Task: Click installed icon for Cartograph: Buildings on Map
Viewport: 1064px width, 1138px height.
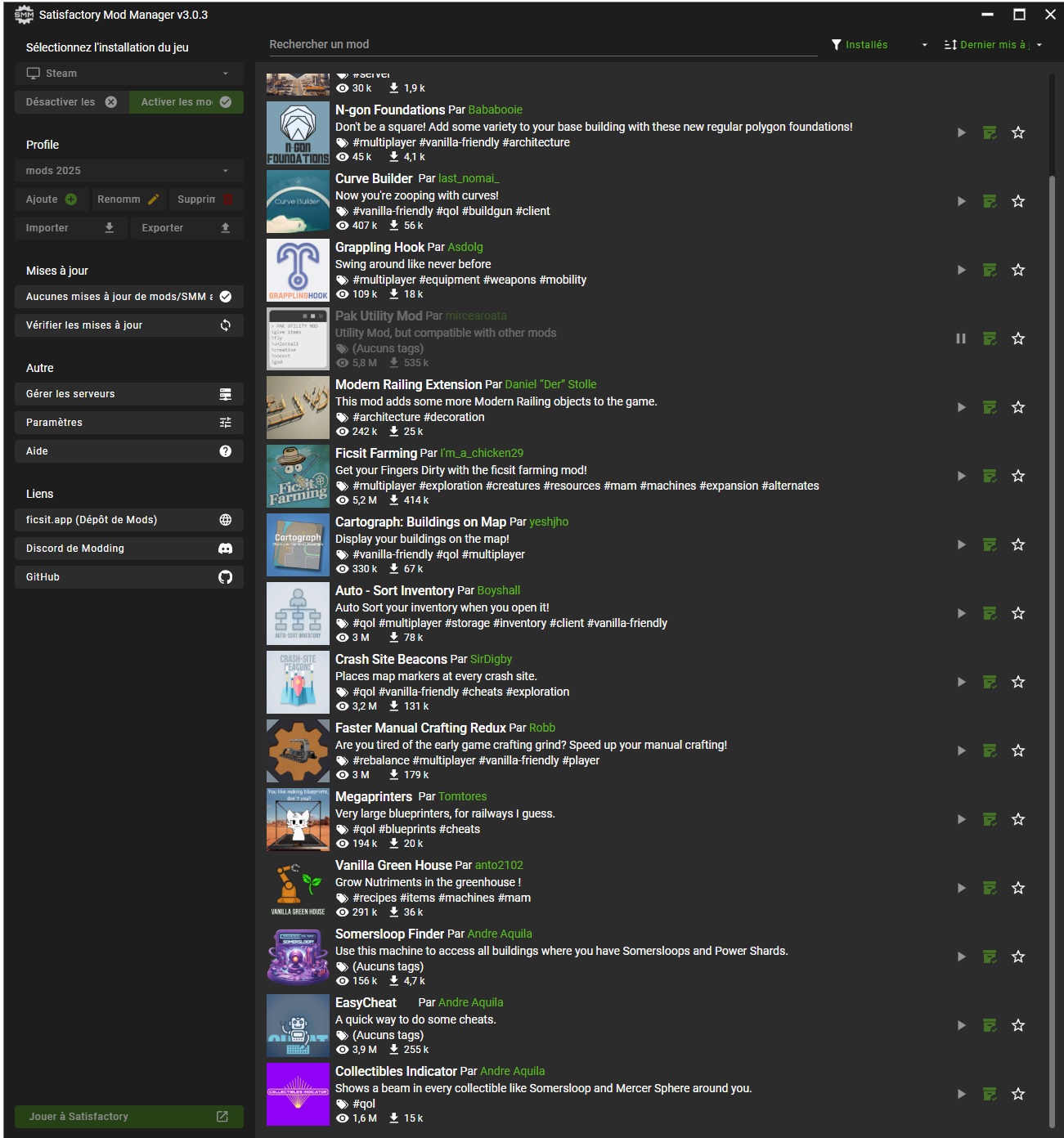Action: (x=990, y=544)
